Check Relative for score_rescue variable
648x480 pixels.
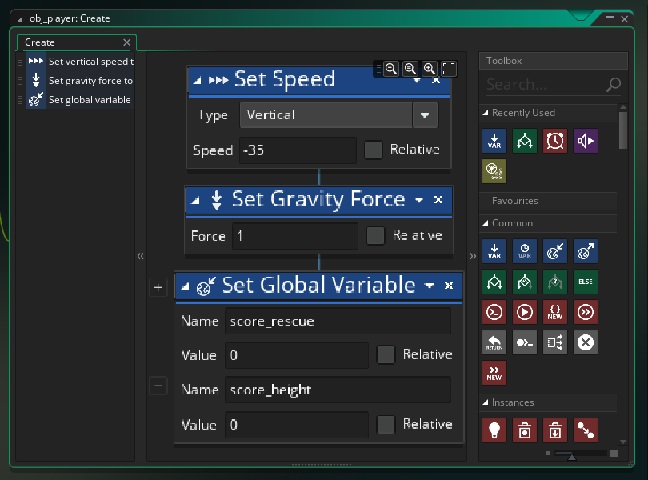click(x=385, y=355)
